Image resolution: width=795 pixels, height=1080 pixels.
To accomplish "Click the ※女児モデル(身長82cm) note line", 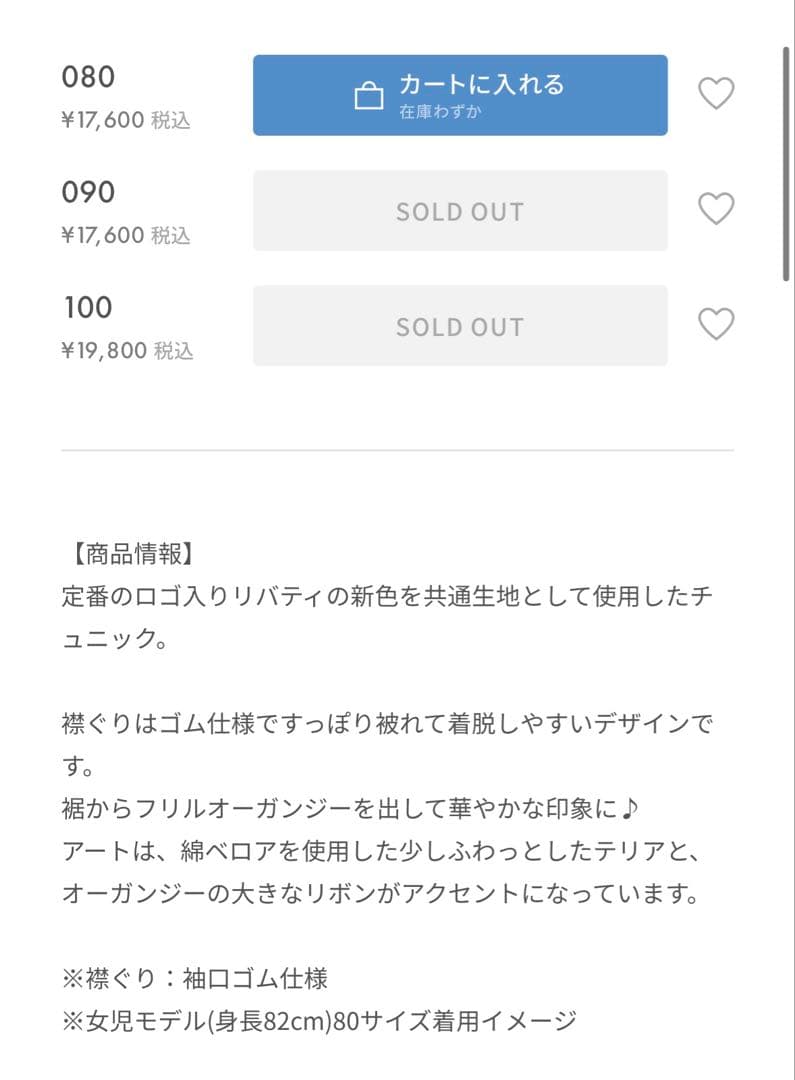I will 319,1021.
